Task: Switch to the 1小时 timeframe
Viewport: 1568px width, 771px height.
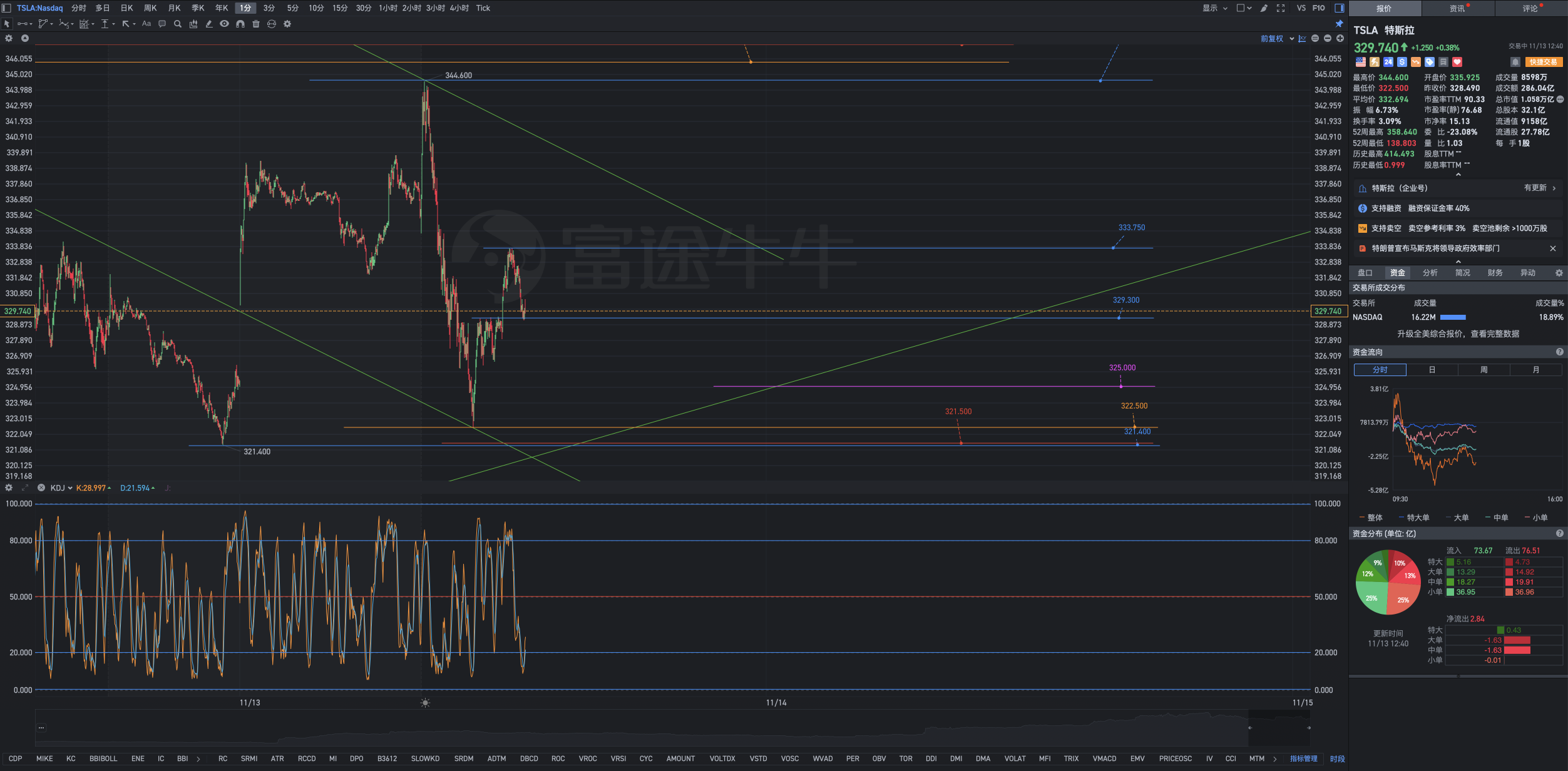Action: coord(387,8)
